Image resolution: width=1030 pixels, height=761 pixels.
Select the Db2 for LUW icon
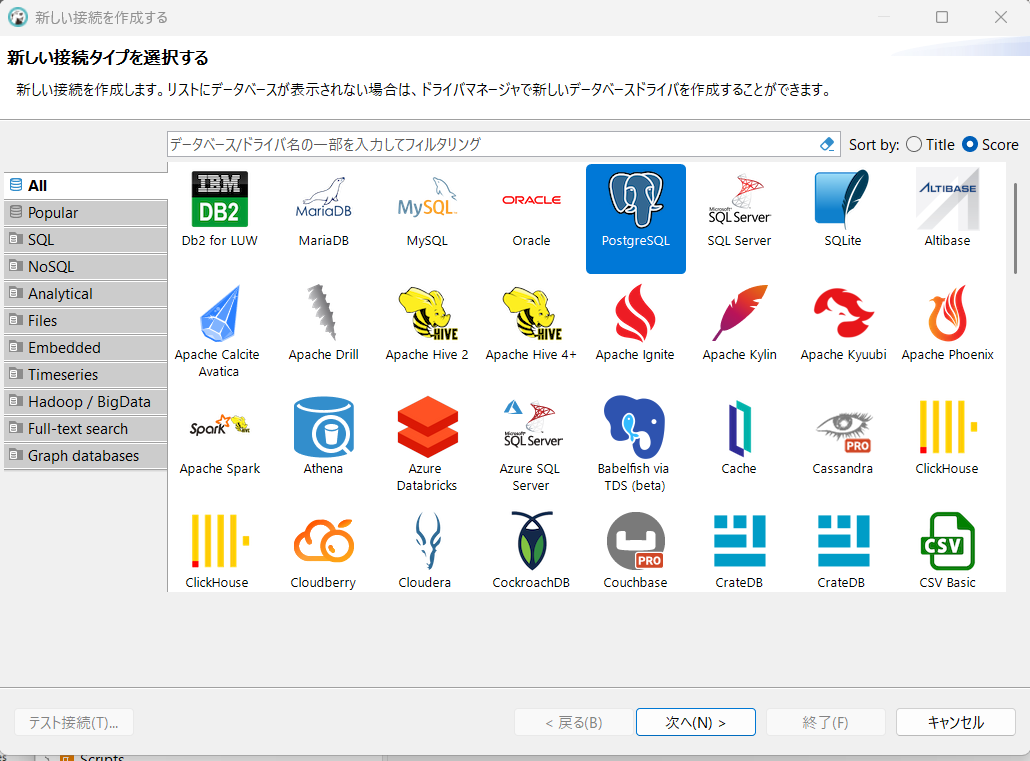[x=219, y=199]
